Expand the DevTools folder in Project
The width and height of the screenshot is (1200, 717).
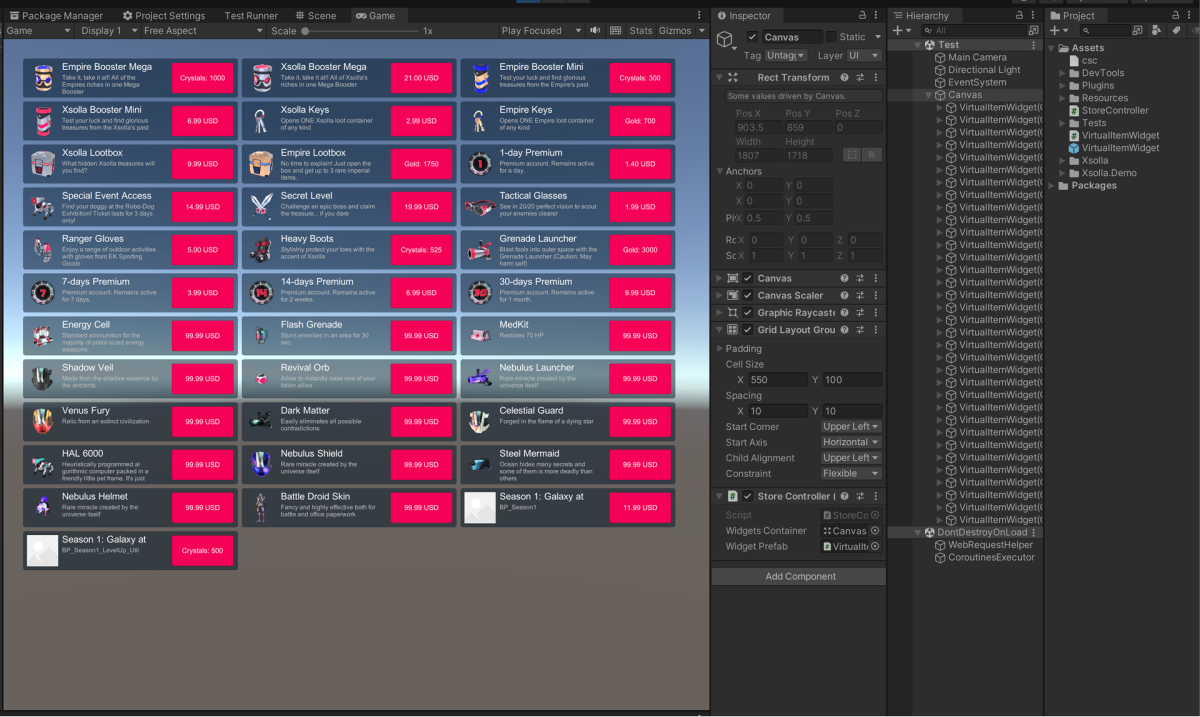pos(1063,73)
